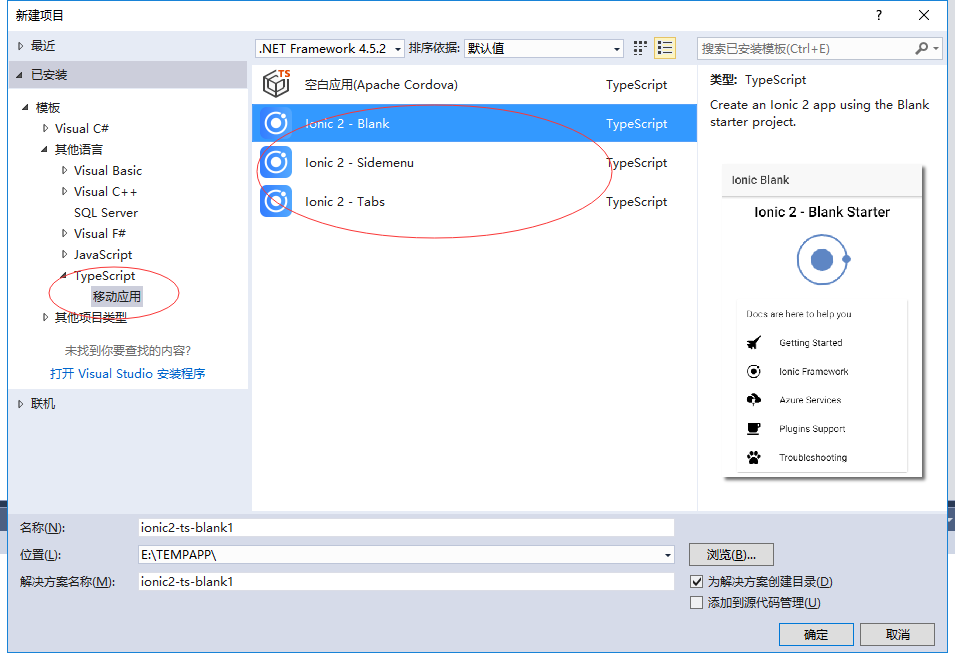Select SQL Server in the tree
Viewport: 955px width, 660px height.
click(106, 212)
